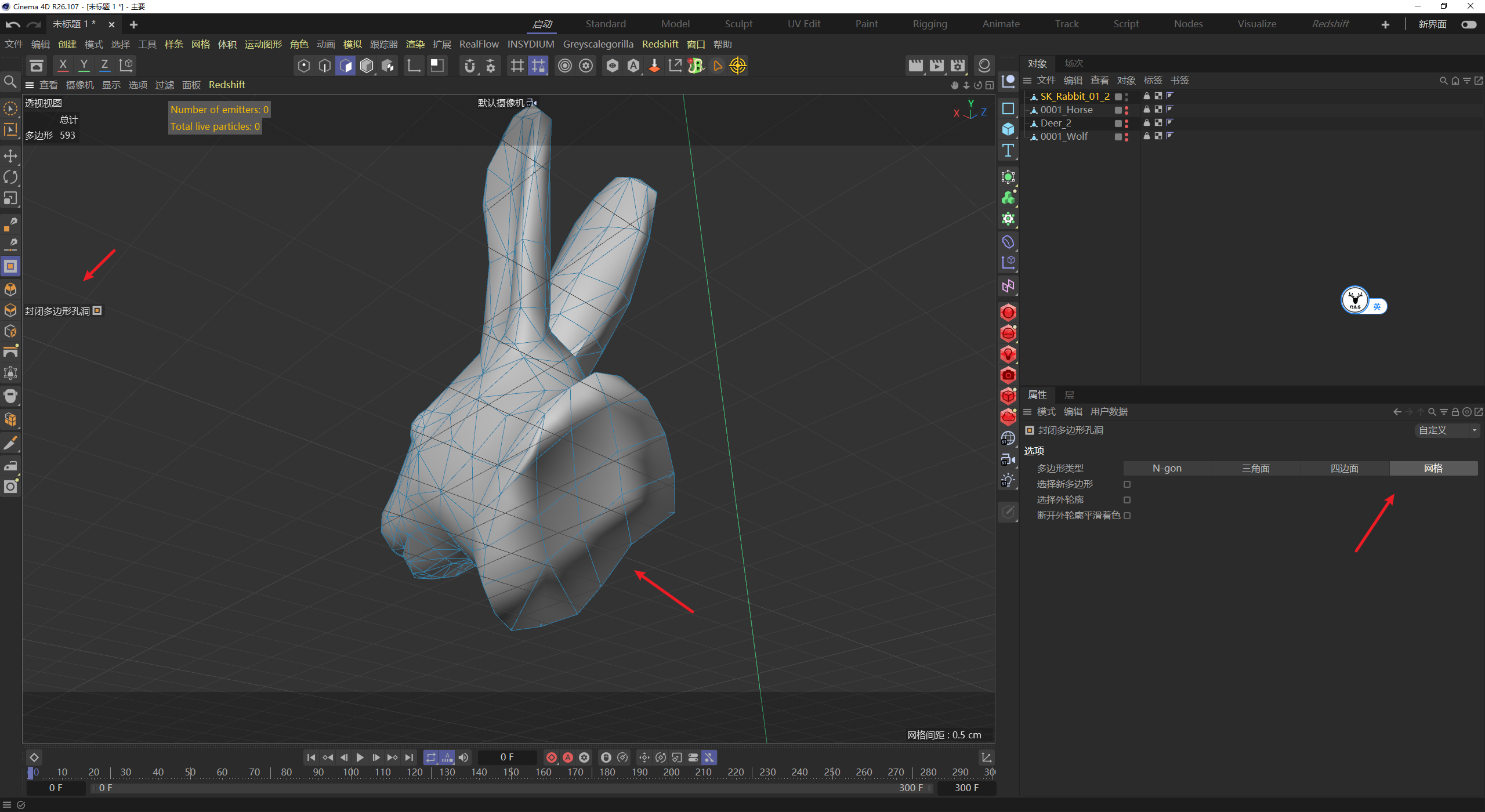Select the 三角面 polygon type button
Screen dimensions: 1485x812
[x=1255, y=469]
